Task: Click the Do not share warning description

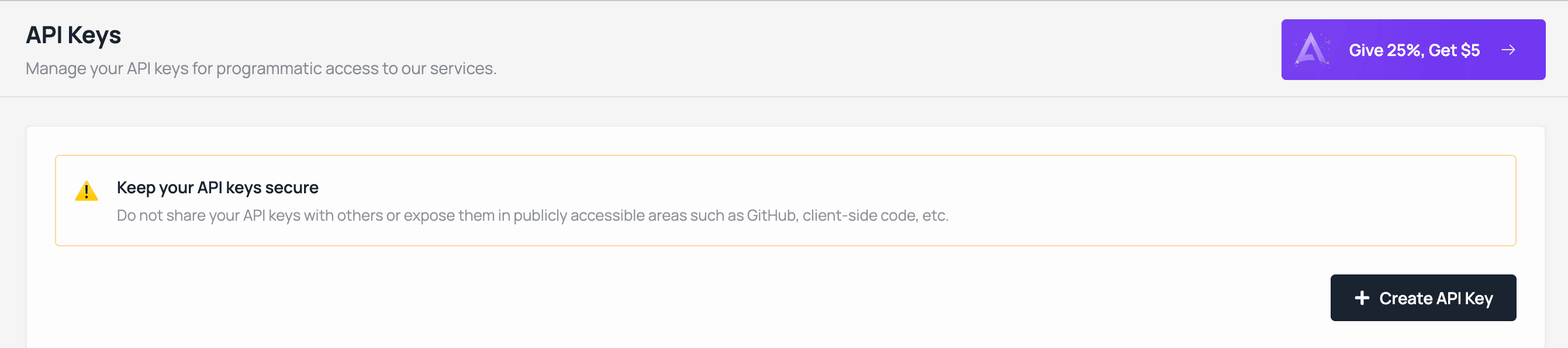Action: pyautogui.click(x=532, y=215)
